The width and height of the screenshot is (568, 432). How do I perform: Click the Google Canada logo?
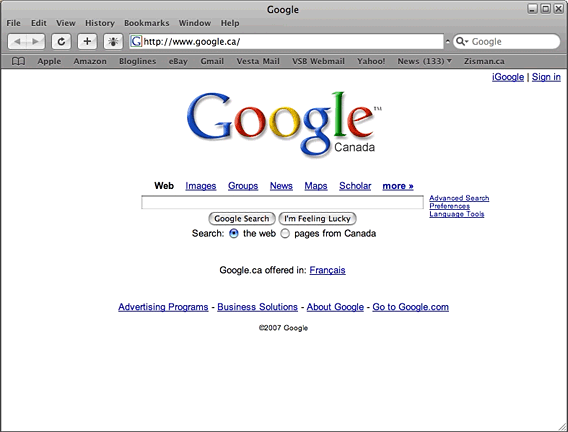click(284, 124)
